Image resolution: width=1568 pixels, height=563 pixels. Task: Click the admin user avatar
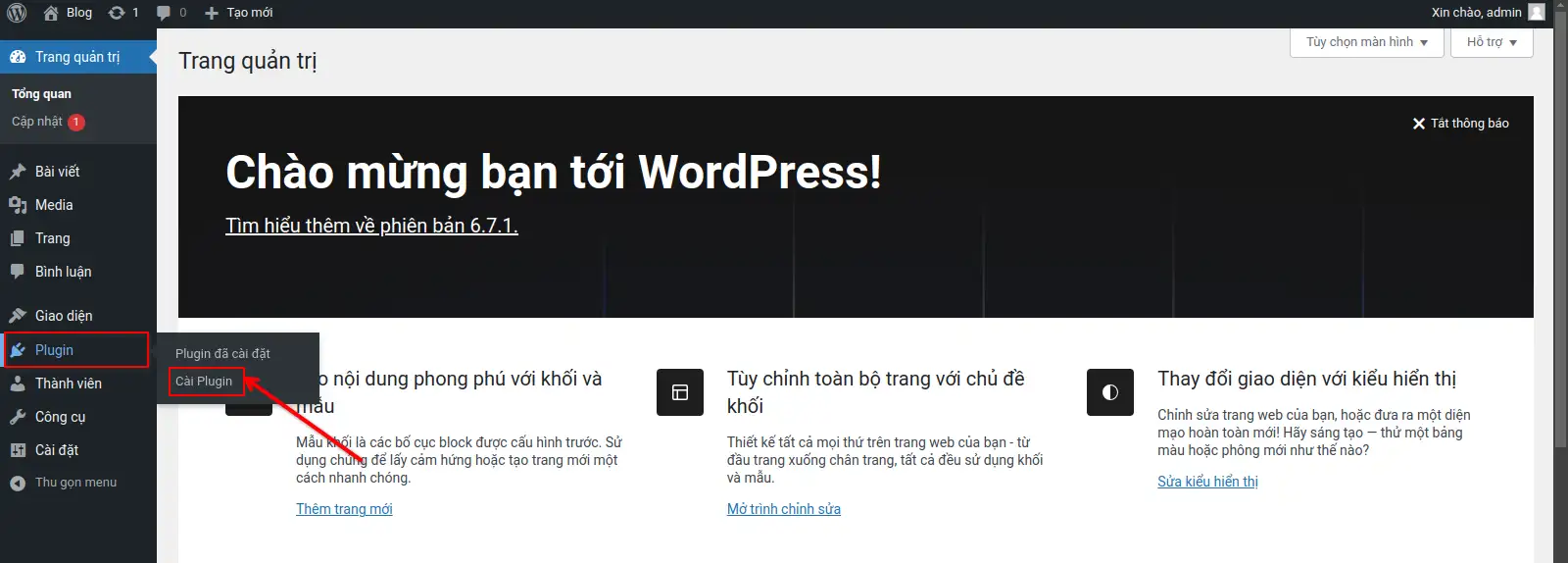[x=1537, y=13]
